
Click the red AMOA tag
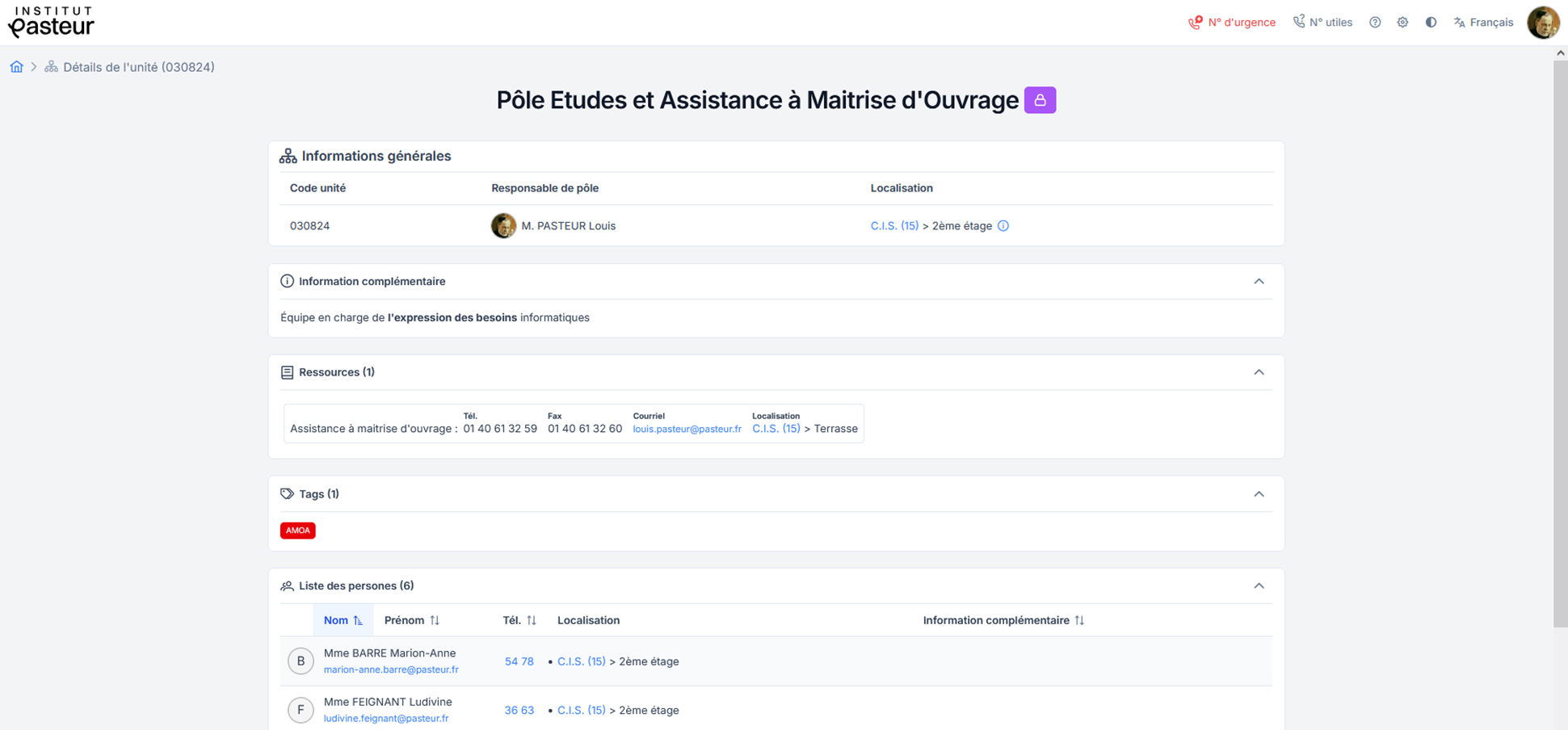297,531
